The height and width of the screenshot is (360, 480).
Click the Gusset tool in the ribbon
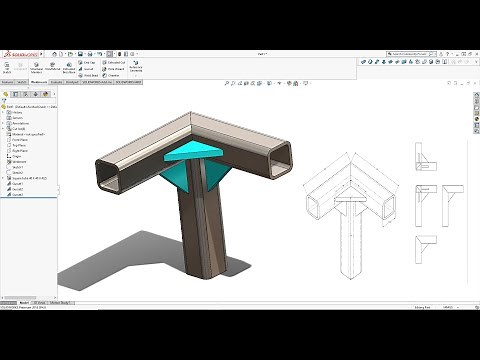(86, 69)
